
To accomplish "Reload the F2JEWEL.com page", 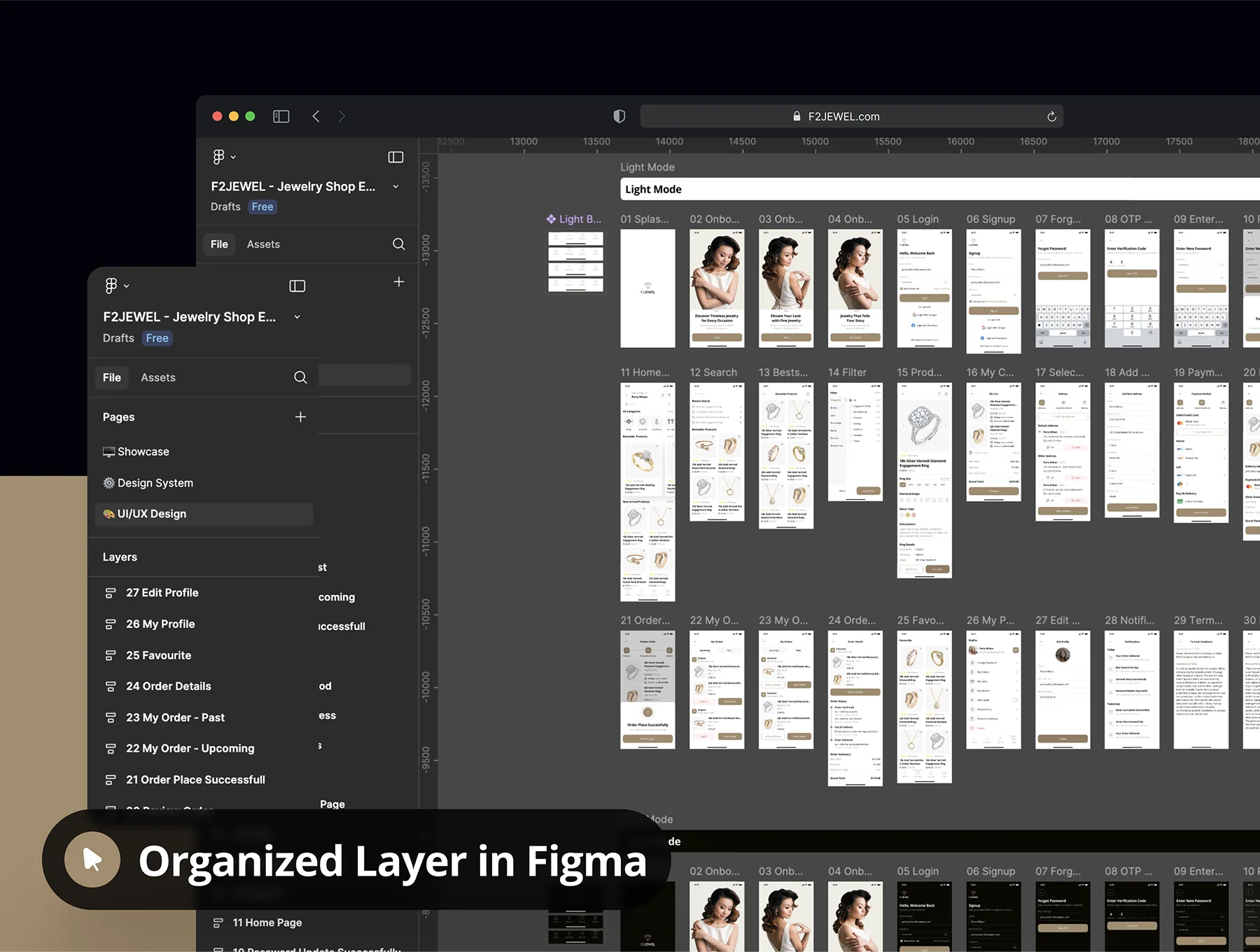I will coord(1051,117).
